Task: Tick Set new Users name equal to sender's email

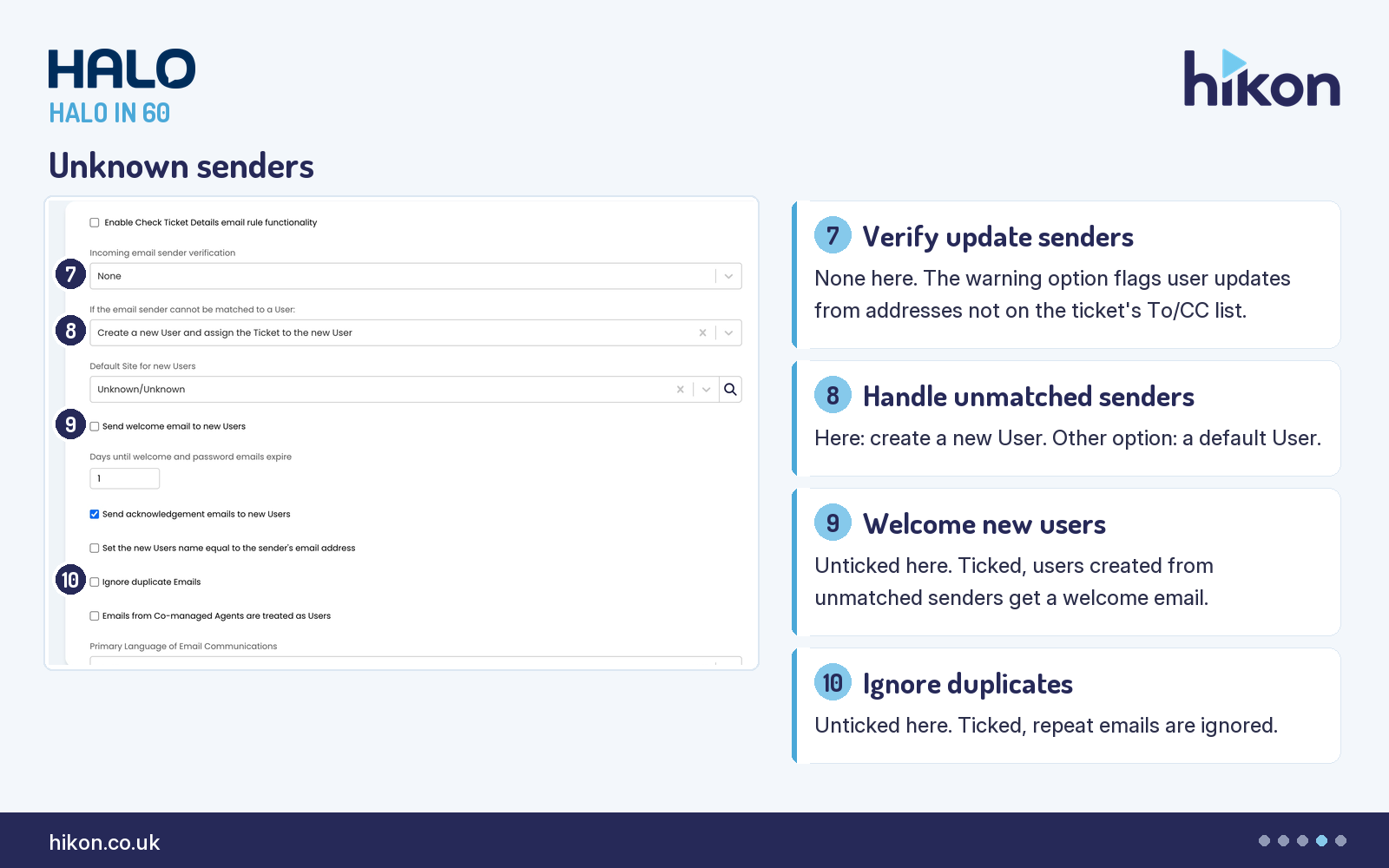Action: tap(95, 548)
